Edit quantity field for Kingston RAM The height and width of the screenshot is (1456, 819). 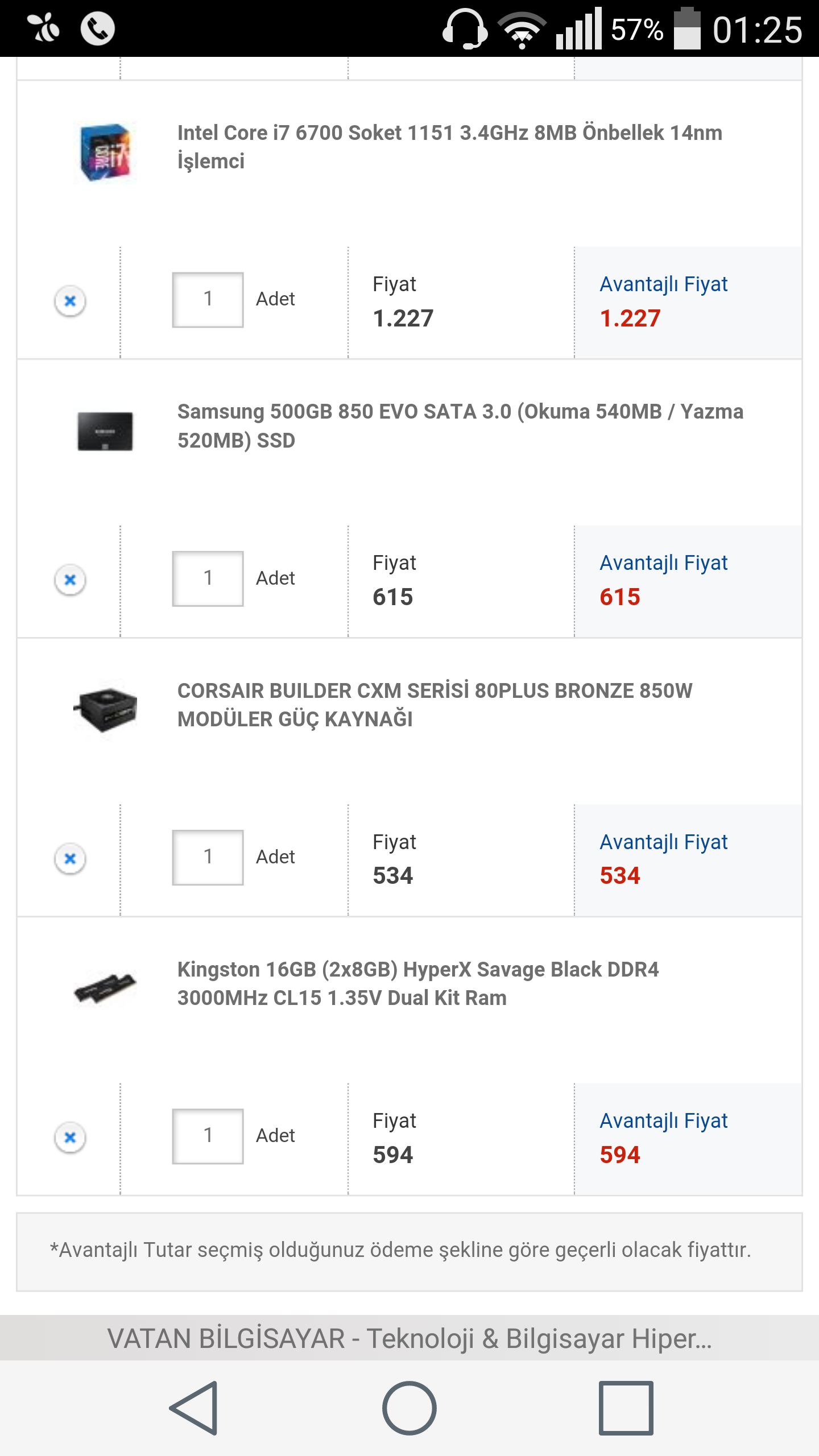208,1136
